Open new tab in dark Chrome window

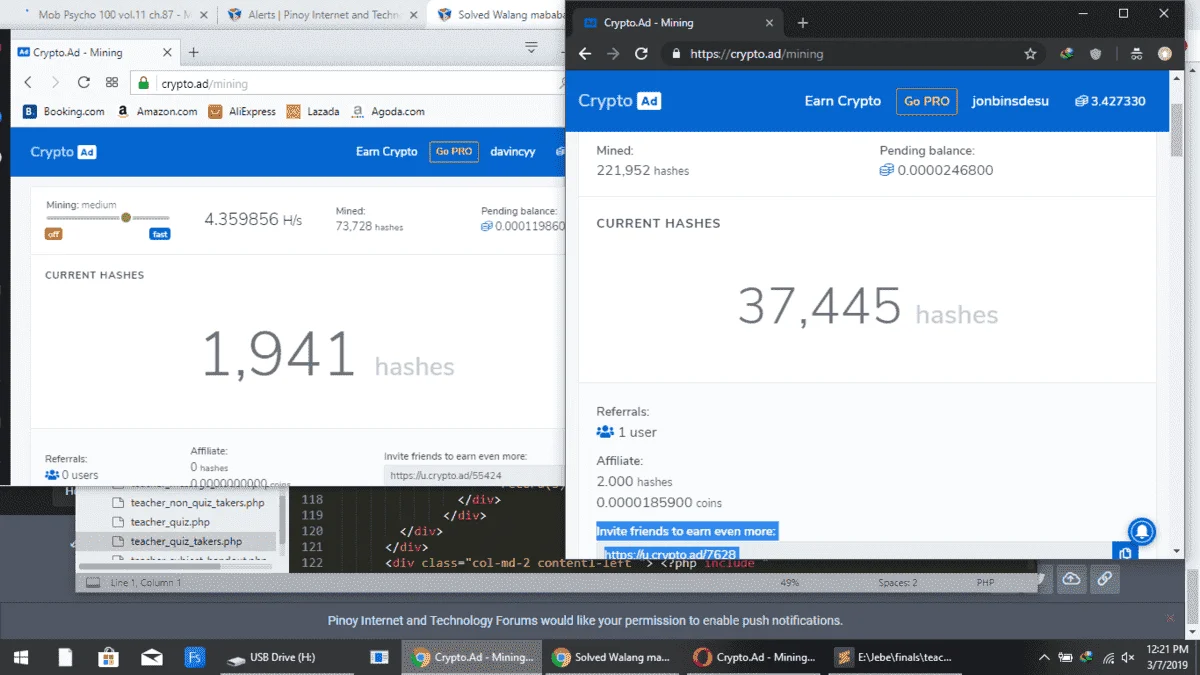point(802,23)
